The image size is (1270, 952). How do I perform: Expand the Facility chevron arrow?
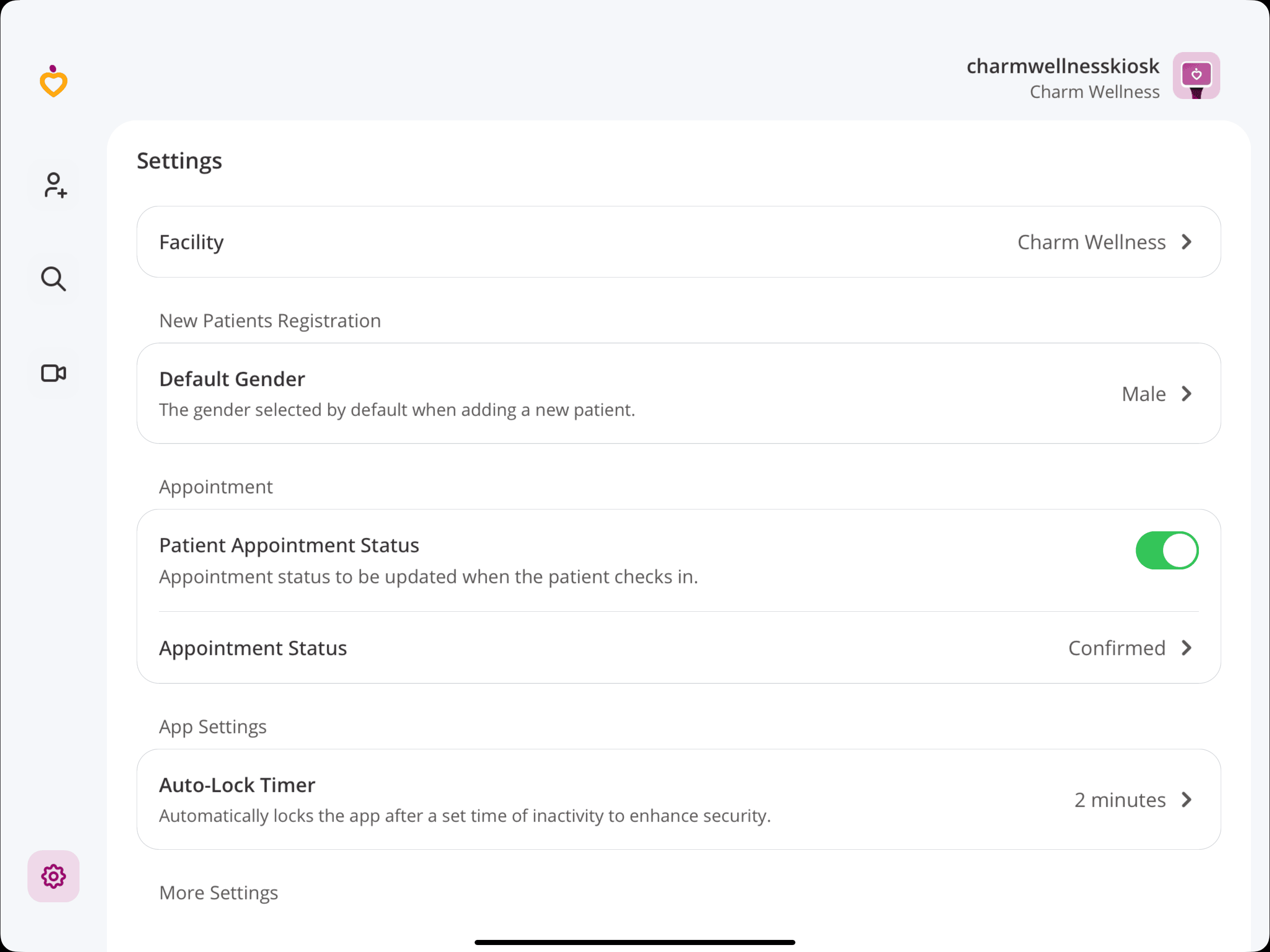tap(1187, 242)
